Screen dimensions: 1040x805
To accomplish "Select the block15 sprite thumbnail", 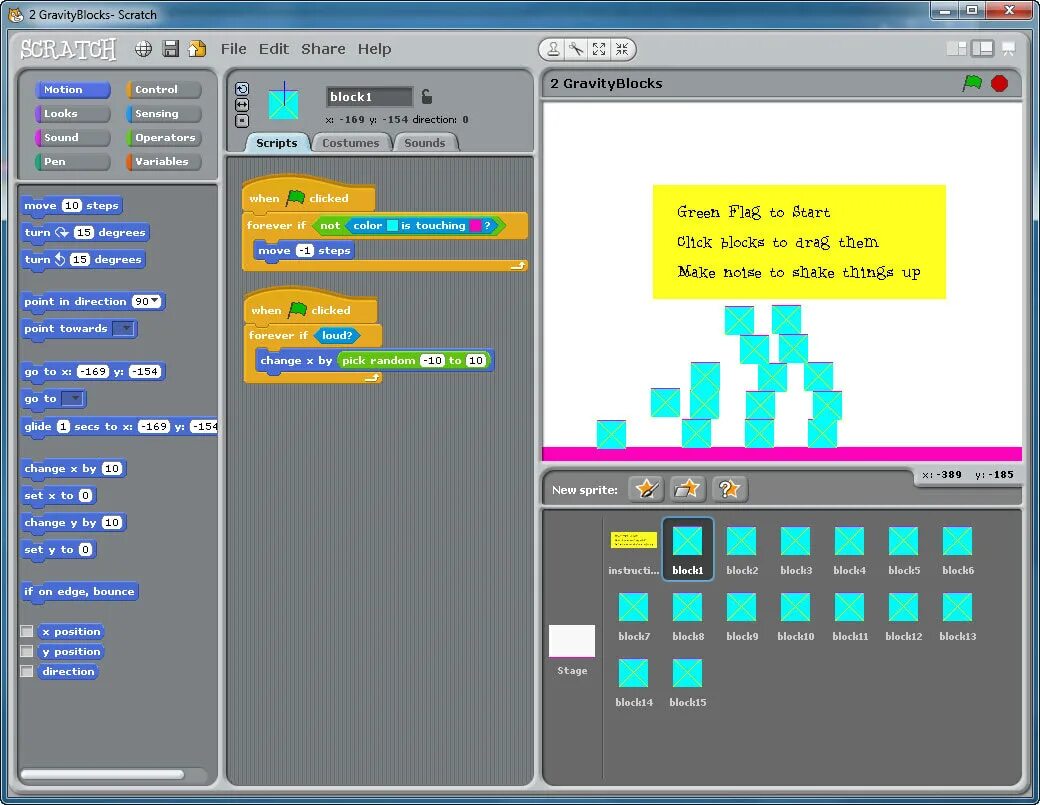I will click(x=688, y=682).
